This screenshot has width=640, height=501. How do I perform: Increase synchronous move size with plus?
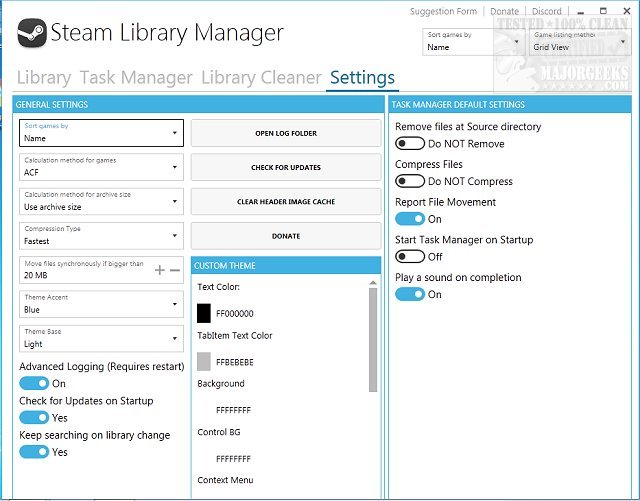[x=160, y=270]
